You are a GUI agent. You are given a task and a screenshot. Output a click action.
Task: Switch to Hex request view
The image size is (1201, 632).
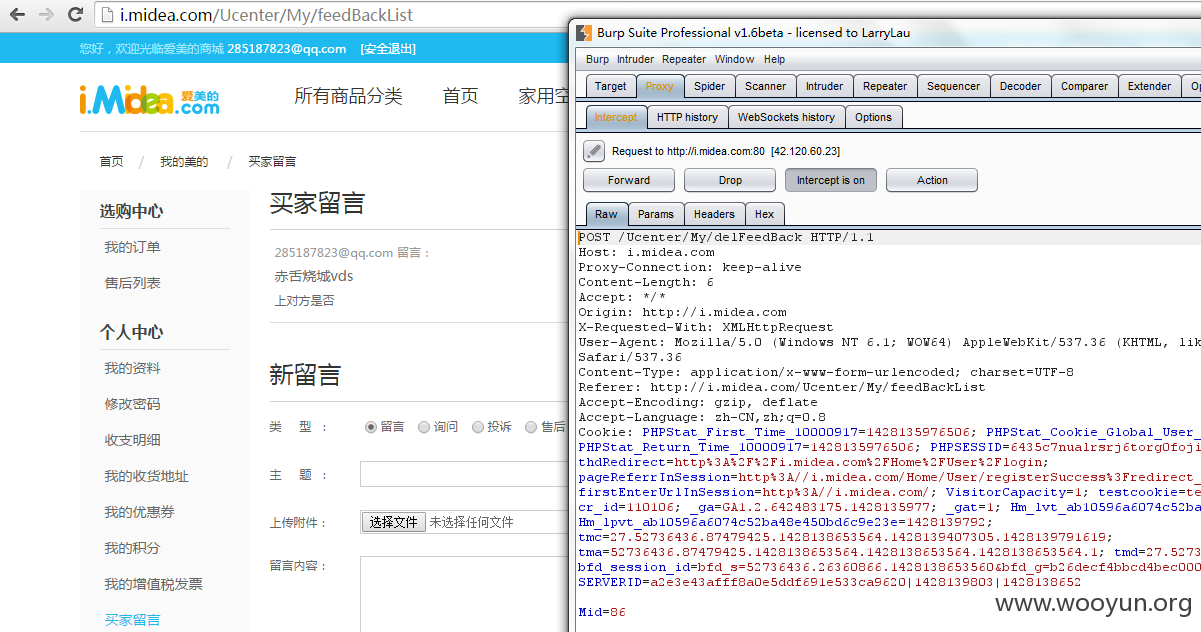pyautogui.click(x=764, y=214)
